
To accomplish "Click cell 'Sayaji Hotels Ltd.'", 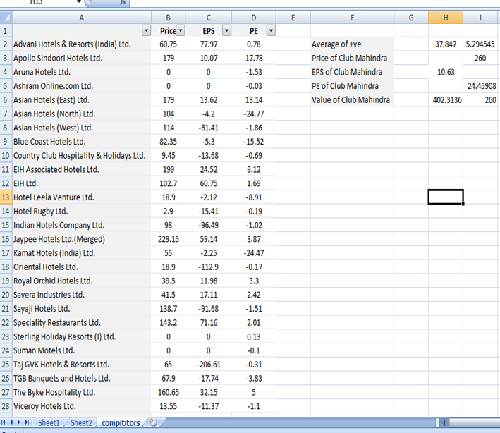I will [82, 309].
